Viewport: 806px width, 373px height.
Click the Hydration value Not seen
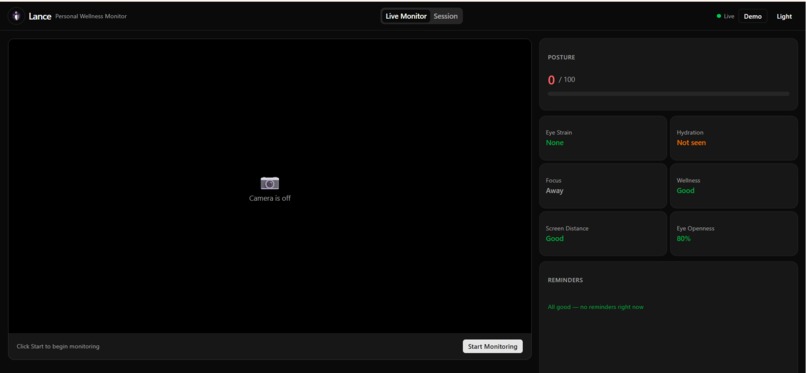click(691, 143)
